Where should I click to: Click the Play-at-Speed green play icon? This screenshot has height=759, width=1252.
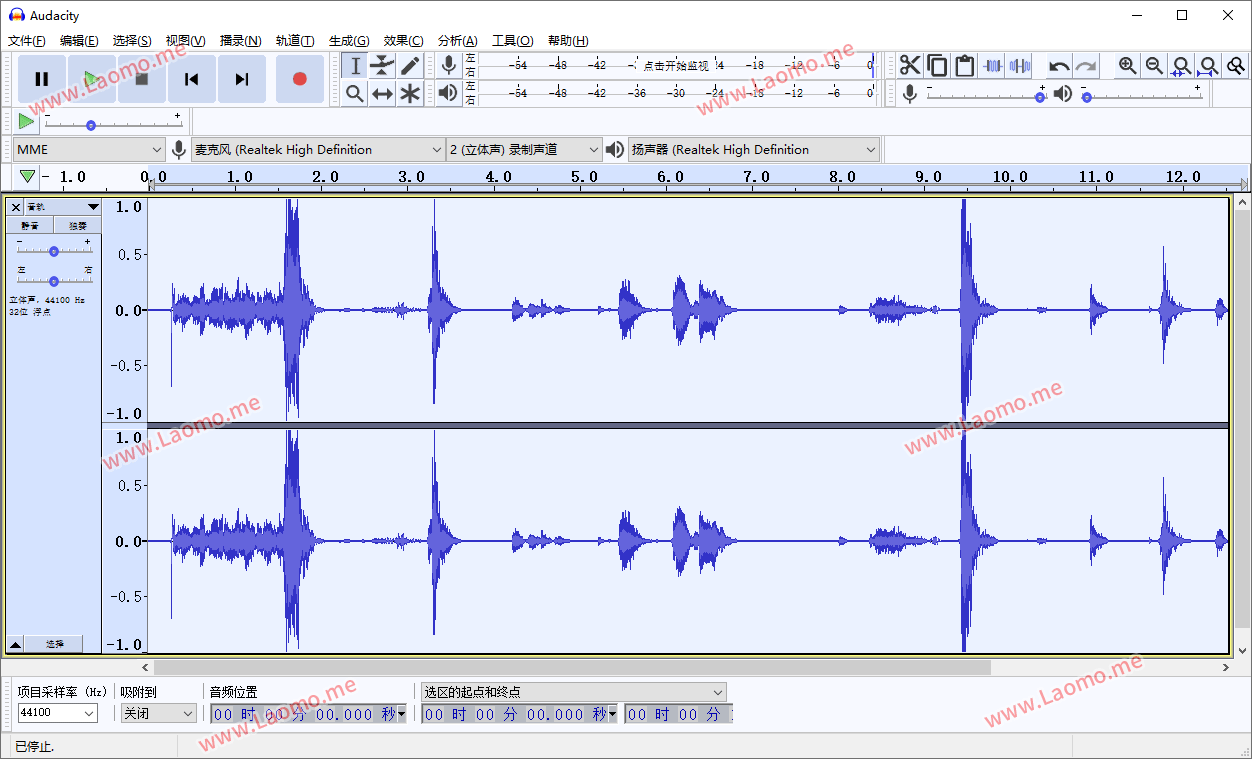pos(26,121)
